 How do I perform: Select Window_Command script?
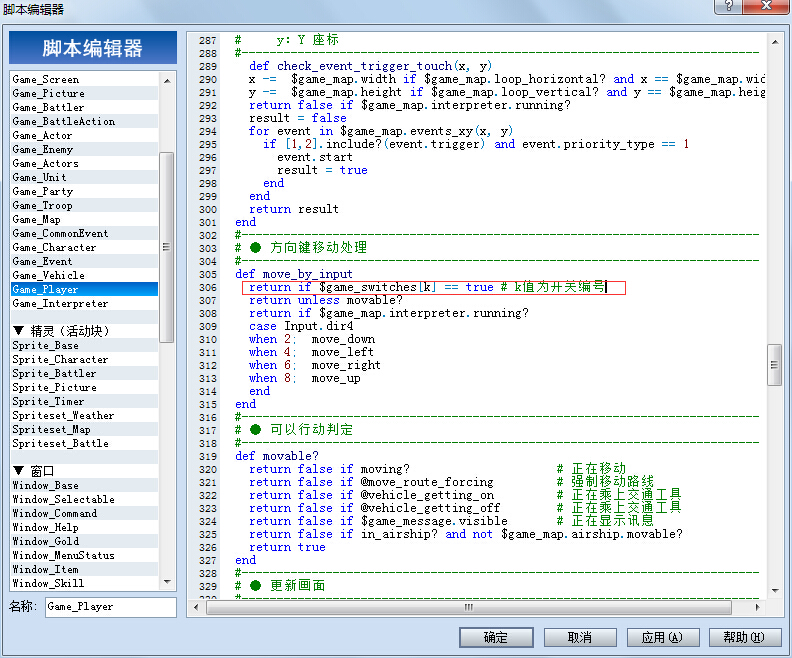tap(84, 513)
